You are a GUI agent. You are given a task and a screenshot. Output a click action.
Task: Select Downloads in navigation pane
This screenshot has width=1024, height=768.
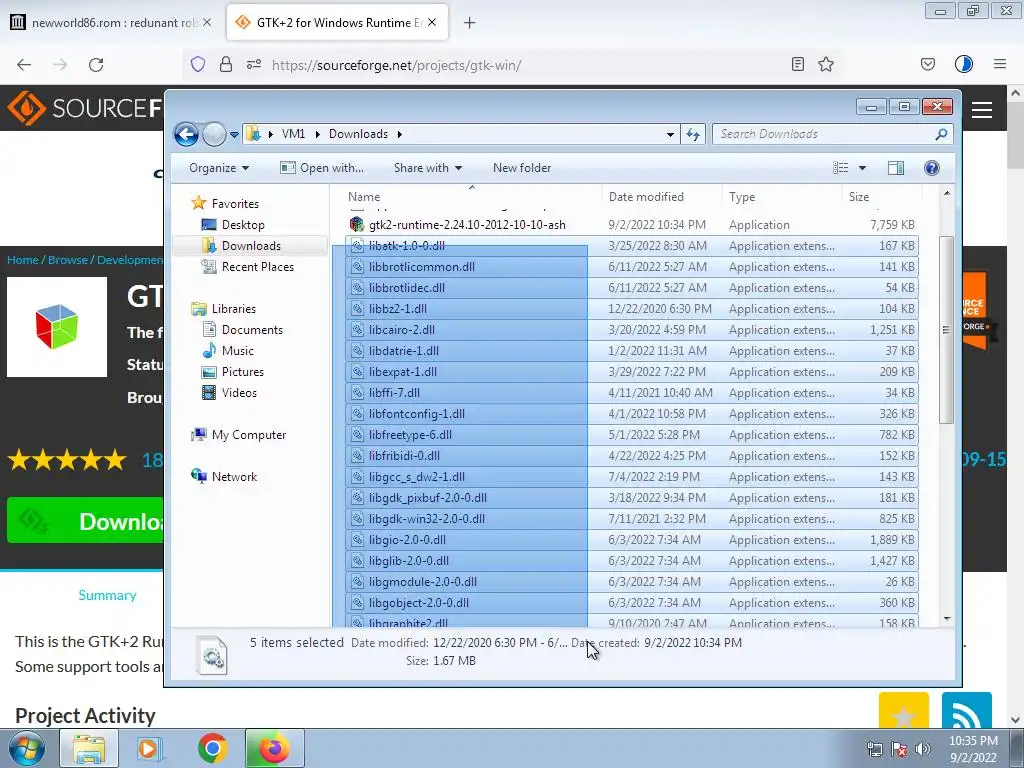(x=250, y=246)
